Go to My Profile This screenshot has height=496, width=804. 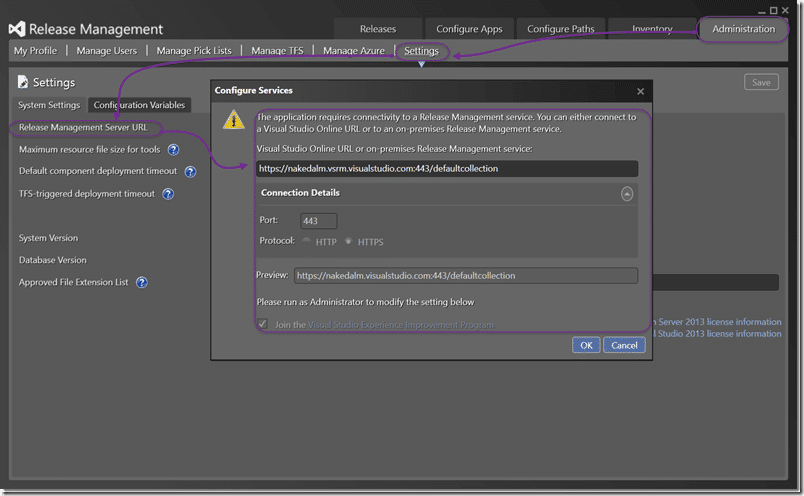(x=35, y=51)
